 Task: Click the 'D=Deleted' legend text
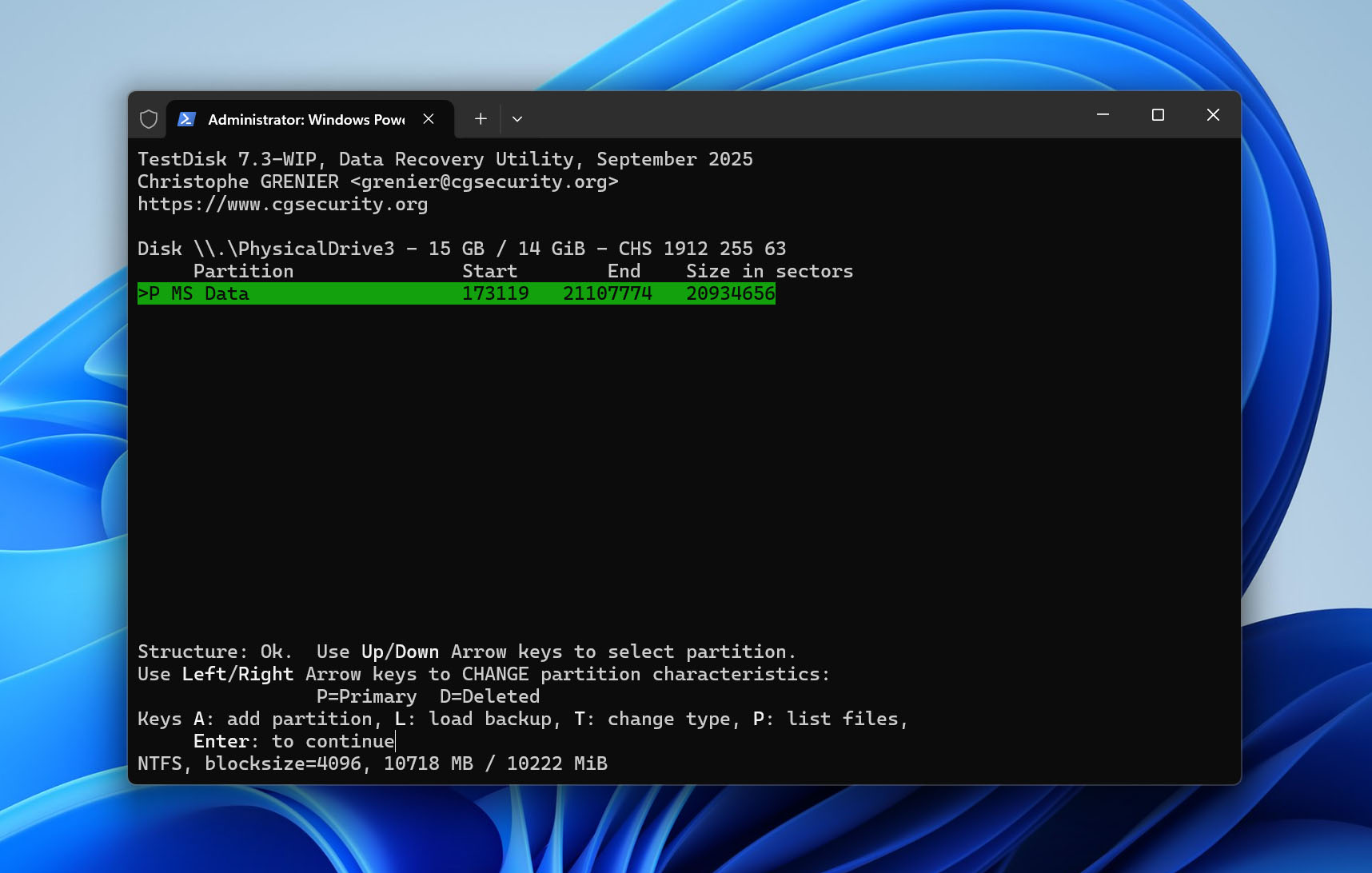(490, 696)
